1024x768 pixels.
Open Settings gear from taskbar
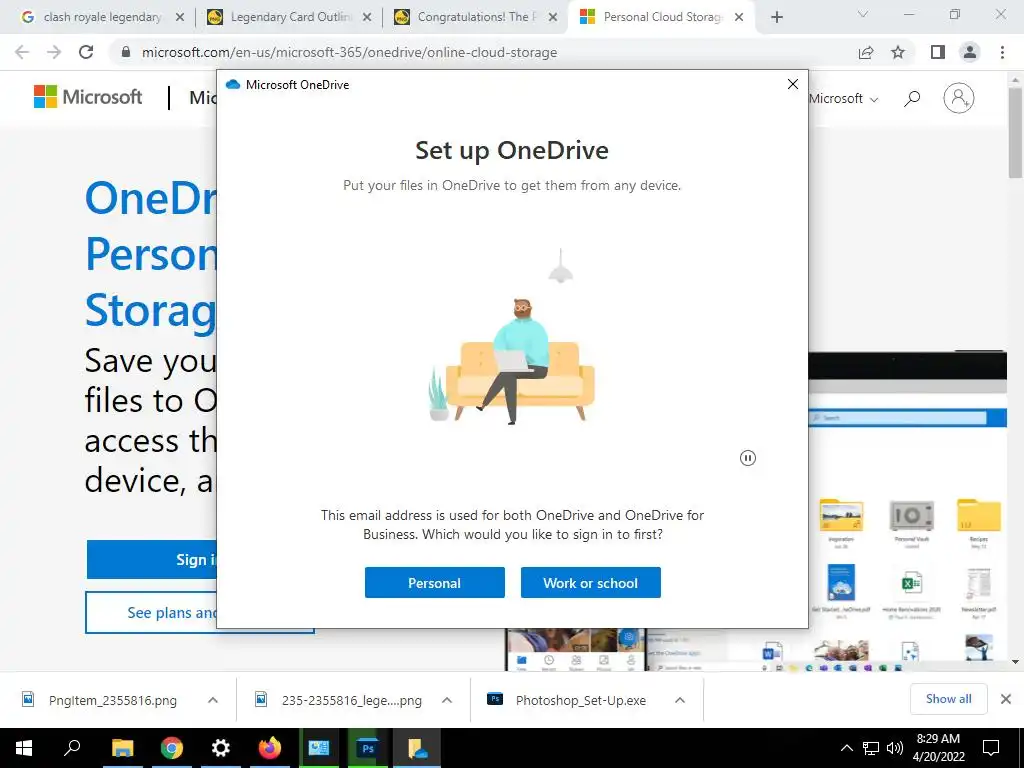221,748
